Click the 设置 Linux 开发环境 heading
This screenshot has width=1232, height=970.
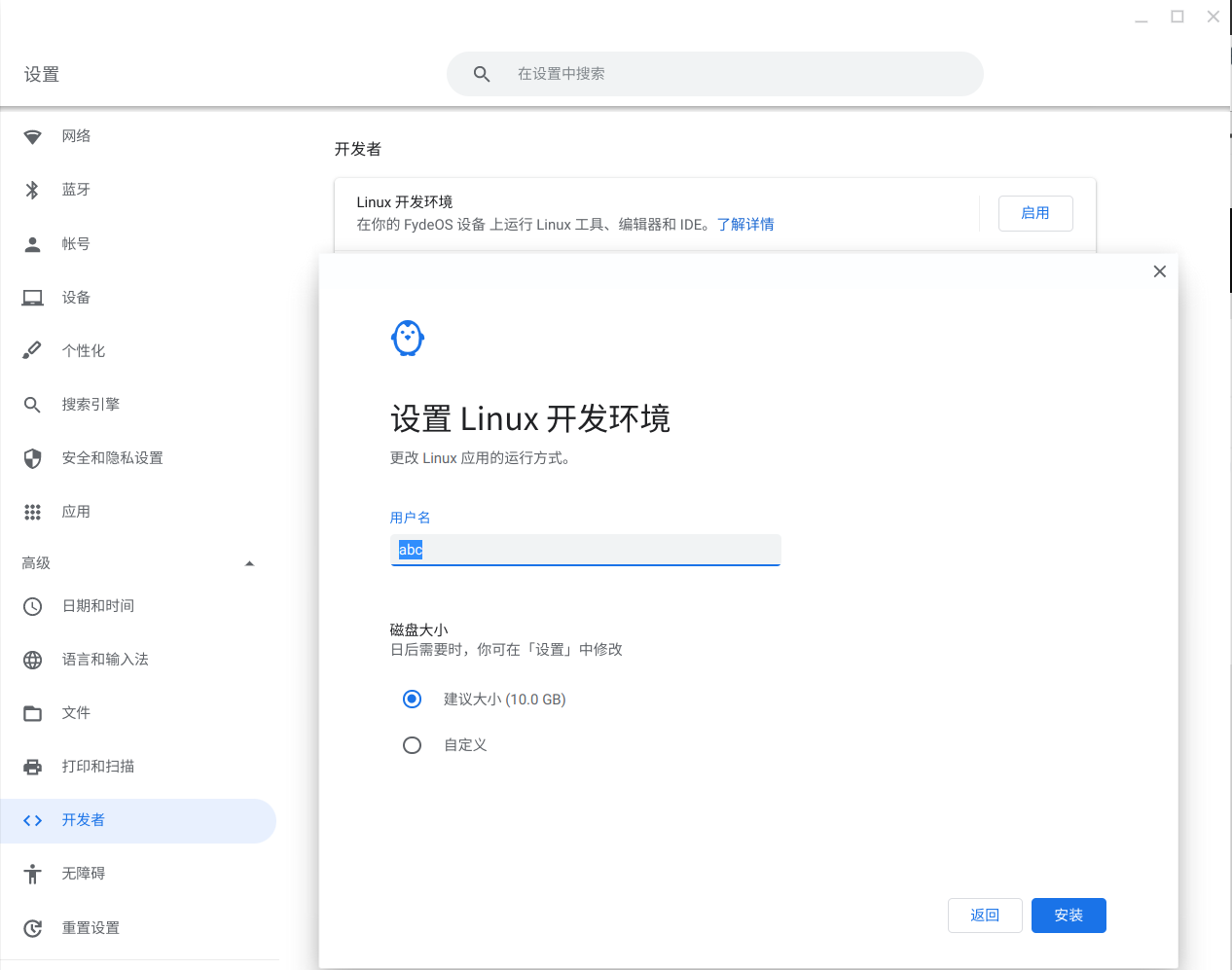530,419
